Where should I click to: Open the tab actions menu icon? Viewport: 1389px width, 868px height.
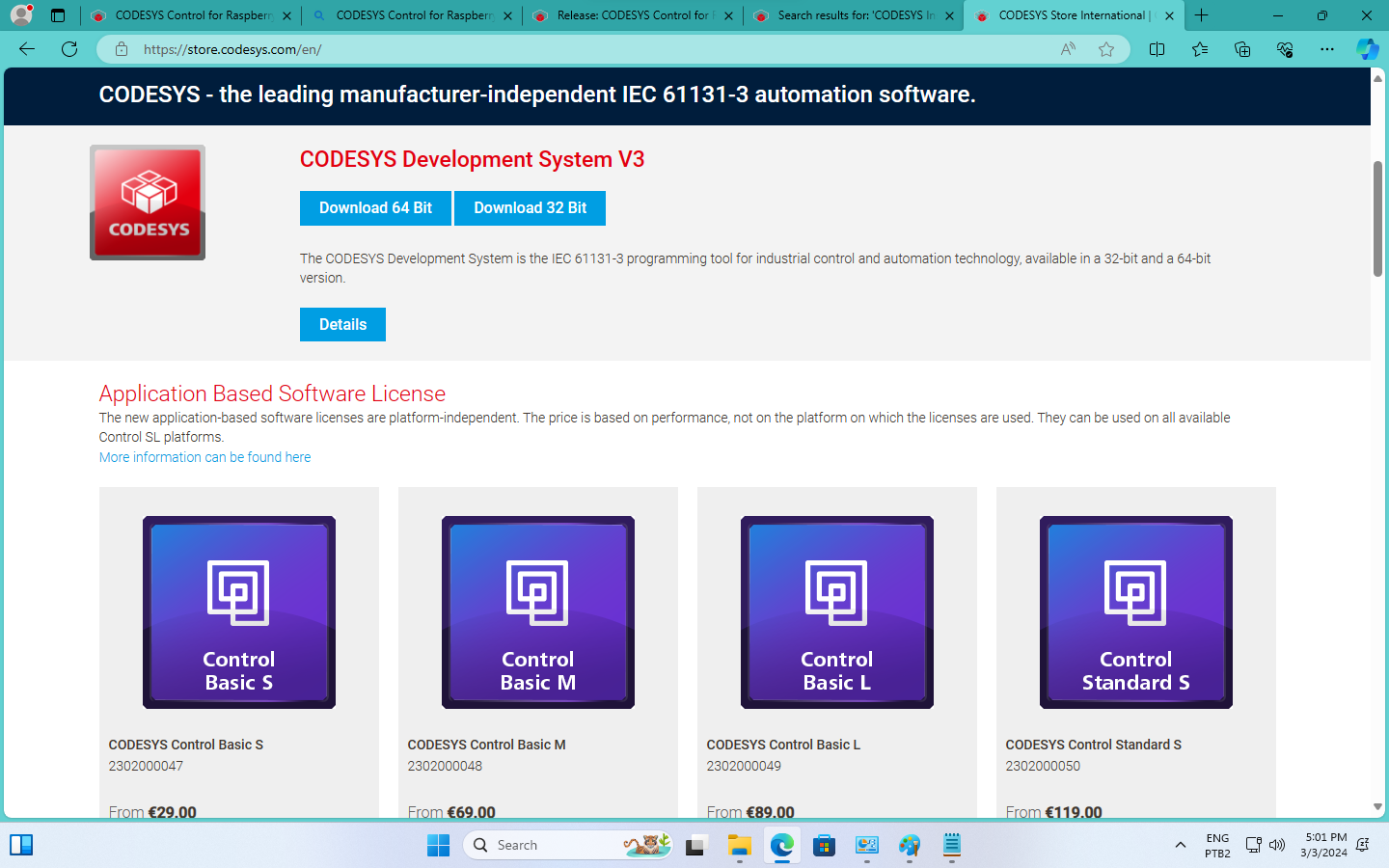point(58,15)
